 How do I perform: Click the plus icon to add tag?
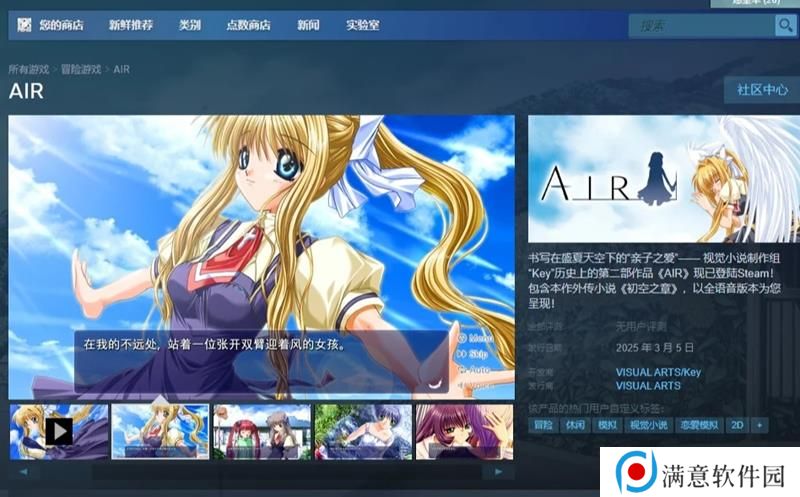click(x=761, y=425)
